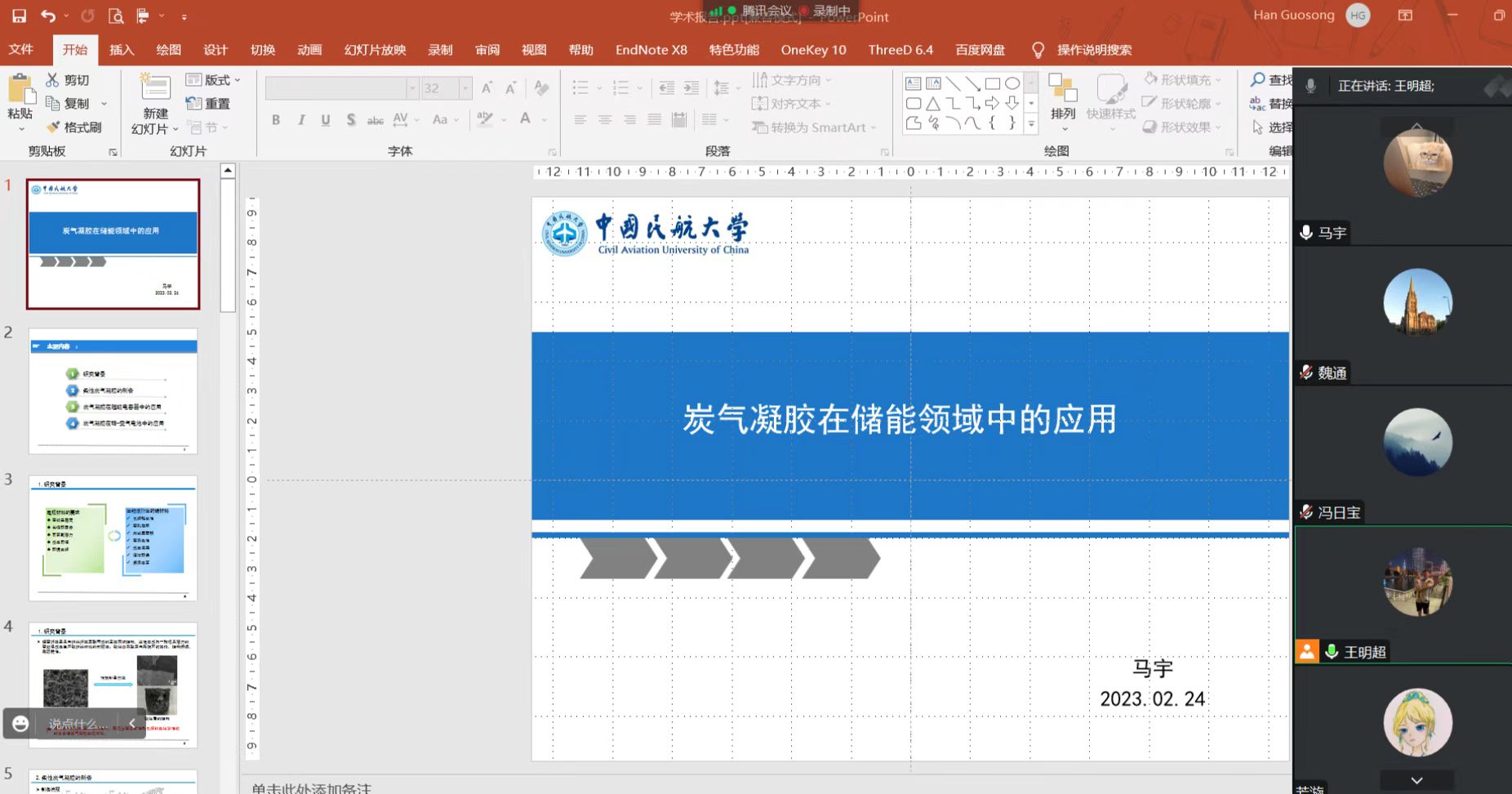Toggle Underline formatting
Screen dimensions: 1512x794
(x=326, y=120)
